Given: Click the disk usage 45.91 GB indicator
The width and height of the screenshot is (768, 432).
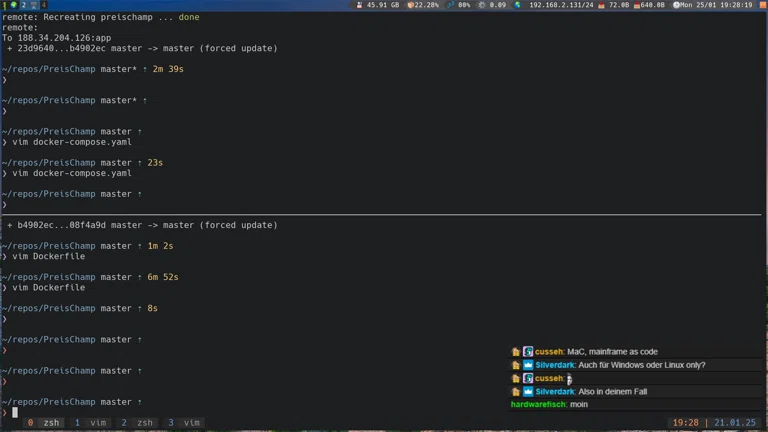Looking at the screenshot, I should point(382,5).
